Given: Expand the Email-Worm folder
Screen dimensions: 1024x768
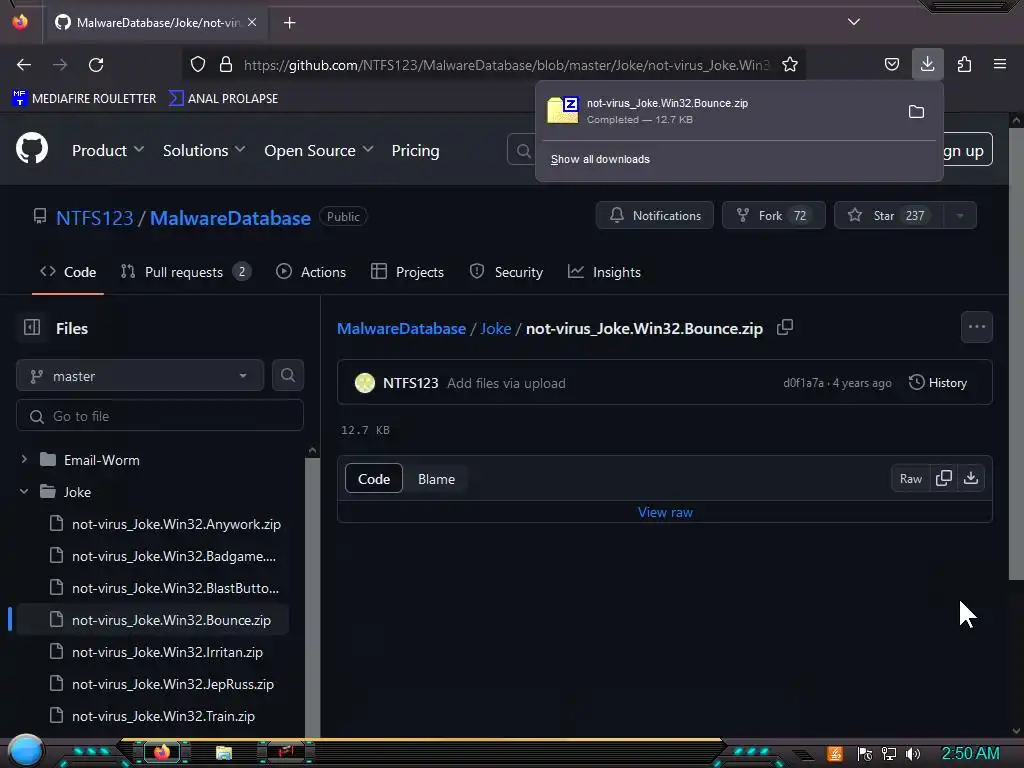Looking at the screenshot, I should (24, 460).
